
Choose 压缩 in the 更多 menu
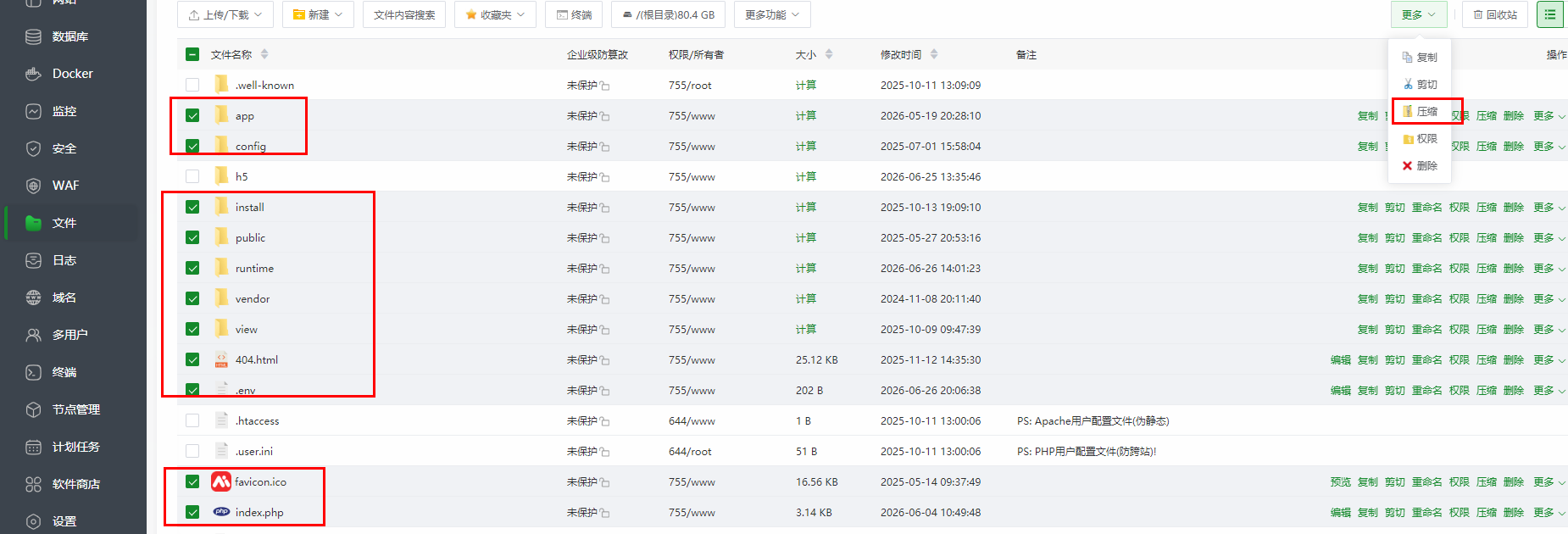(x=1420, y=111)
